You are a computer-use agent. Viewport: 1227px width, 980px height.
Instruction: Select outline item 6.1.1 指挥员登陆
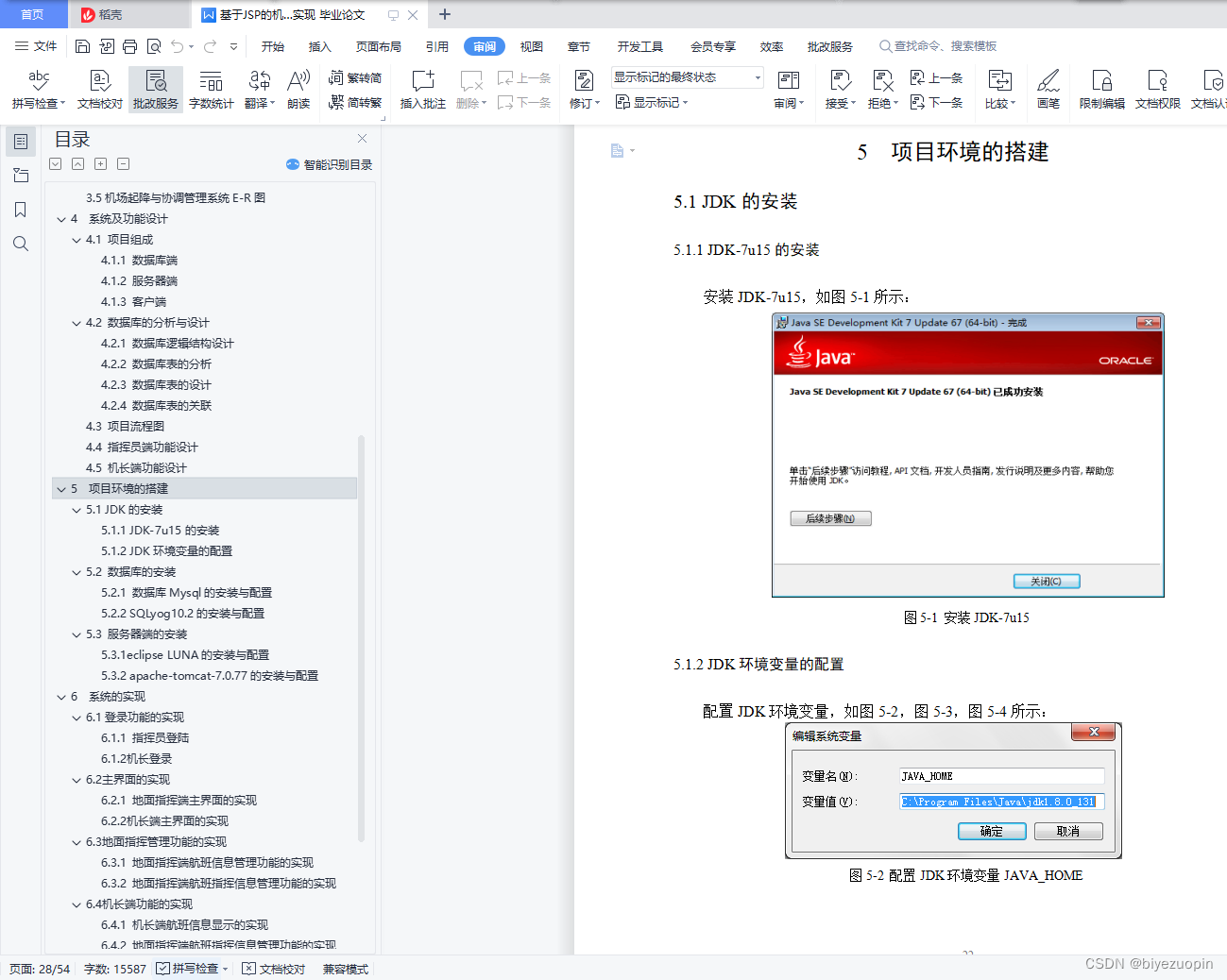pos(145,738)
